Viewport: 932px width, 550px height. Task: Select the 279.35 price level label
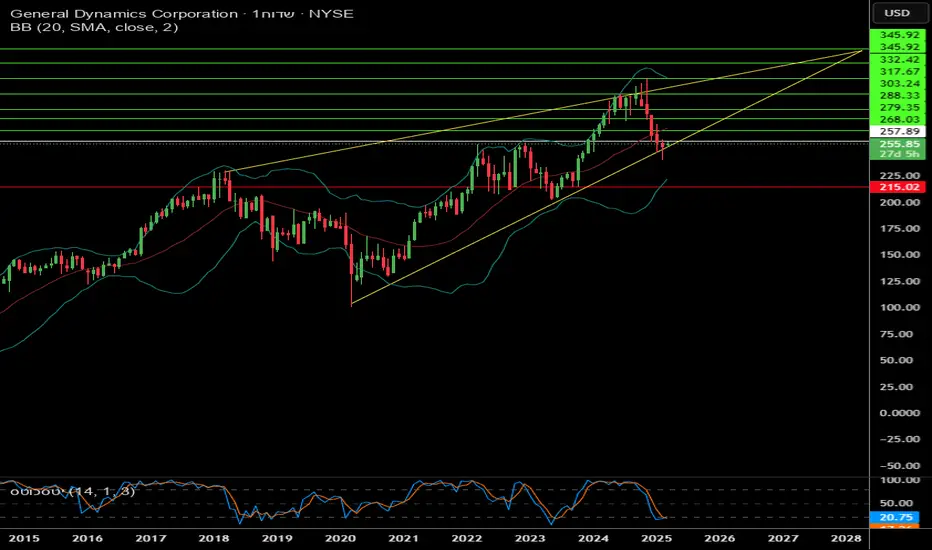coord(899,107)
